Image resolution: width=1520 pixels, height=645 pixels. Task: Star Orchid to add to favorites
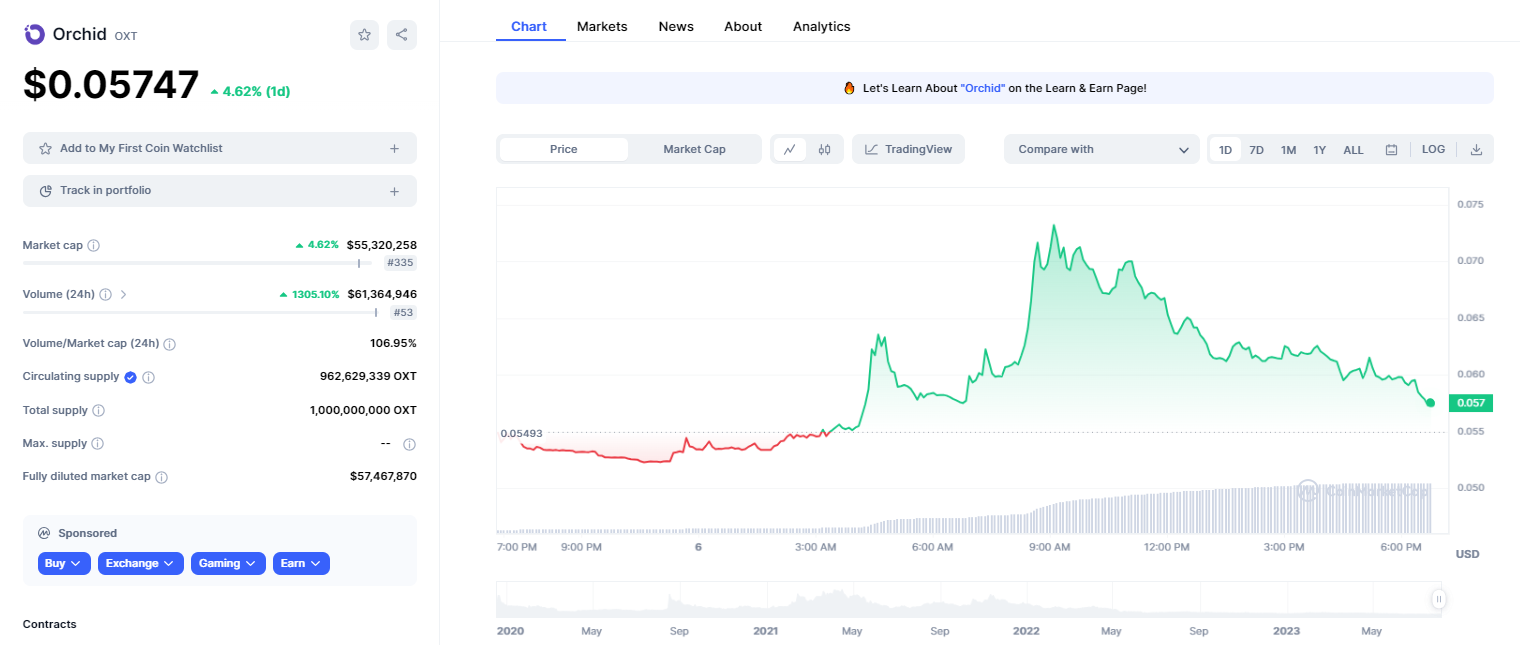364,35
